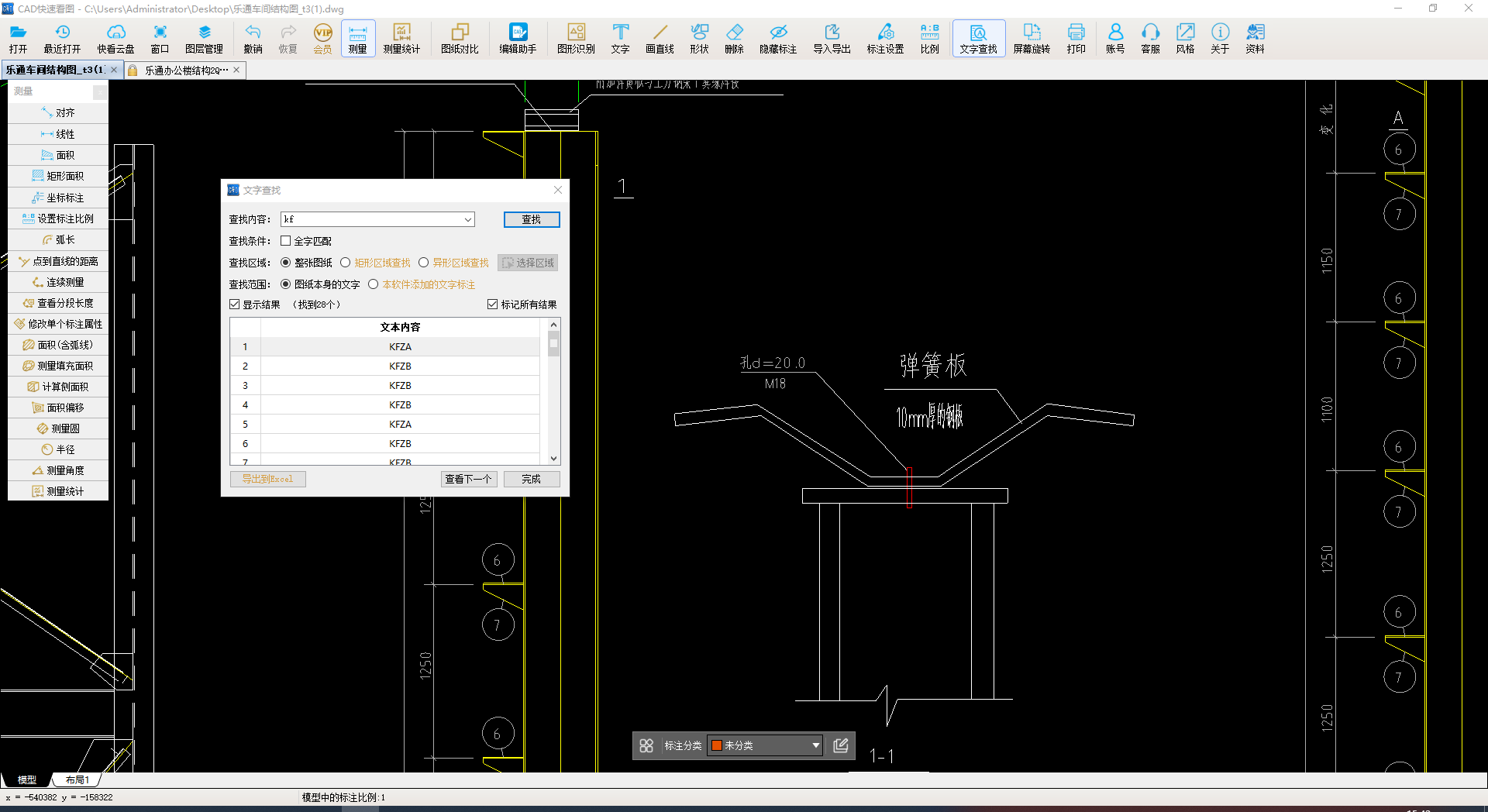This screenshot has width=1488, height=812.
Task: Select the 画直线 draw line tool
Action: coord(660,38)
